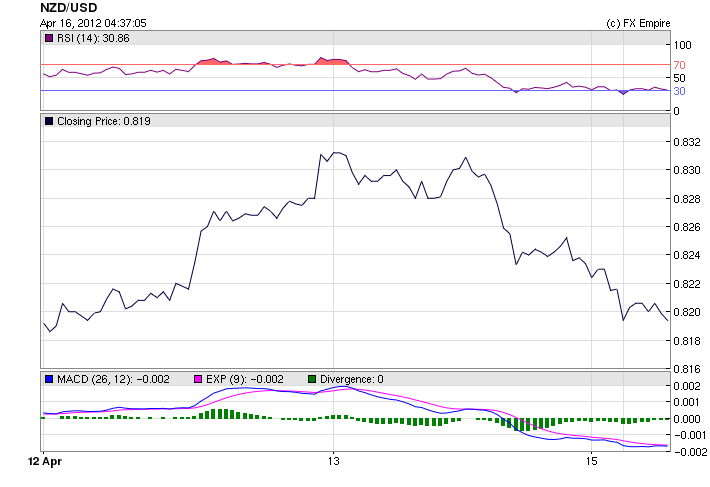The height and width of the screenshot is (487, 710).
Task: Click the MACD axis label -0.001
Action: click(x=690, y=435)
